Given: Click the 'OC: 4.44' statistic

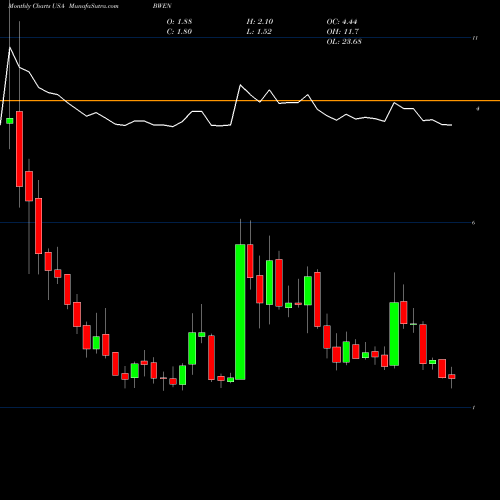Looking at the screenshot, I should pos(342,22).
